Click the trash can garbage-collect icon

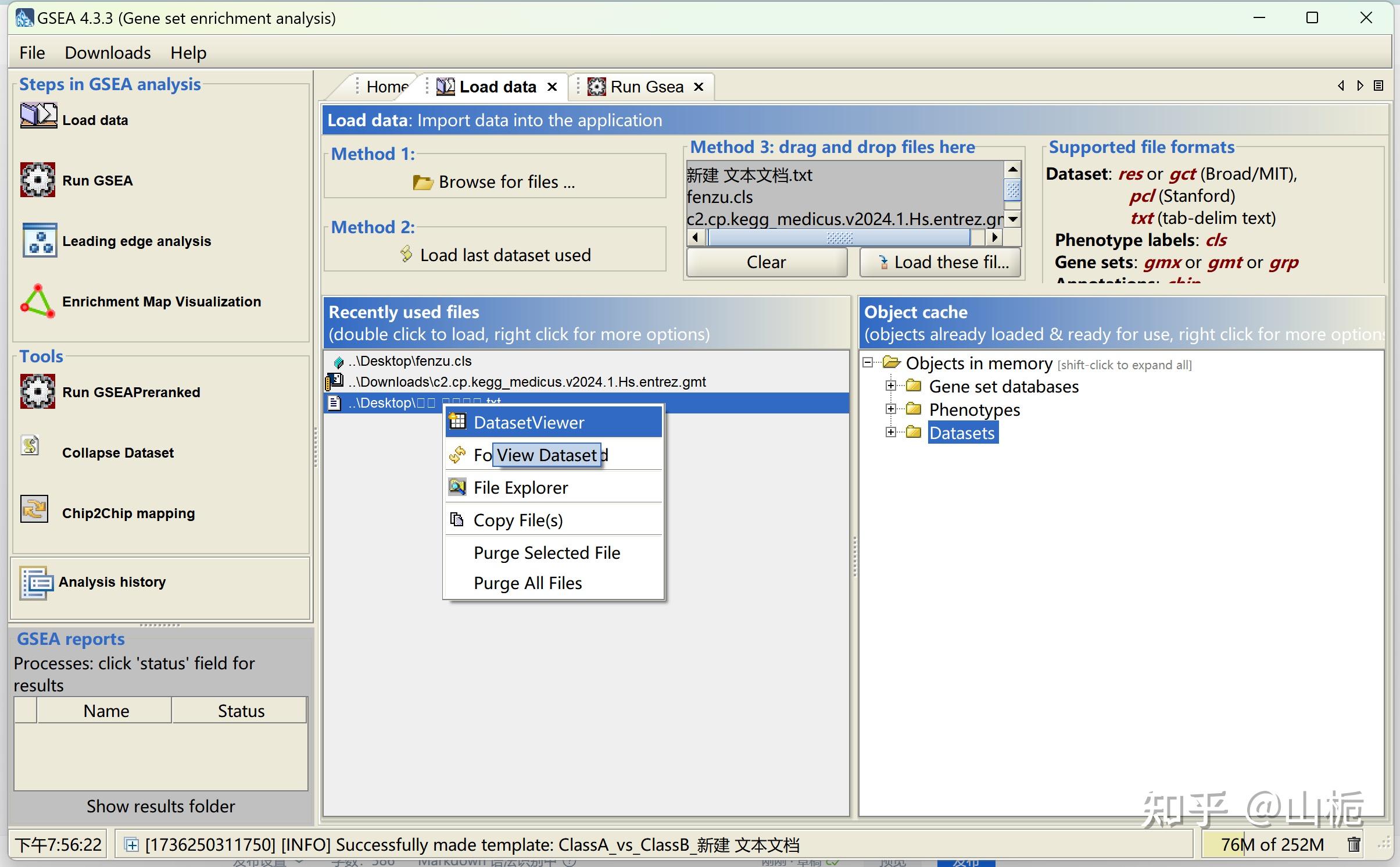[x=1354, y=844]
